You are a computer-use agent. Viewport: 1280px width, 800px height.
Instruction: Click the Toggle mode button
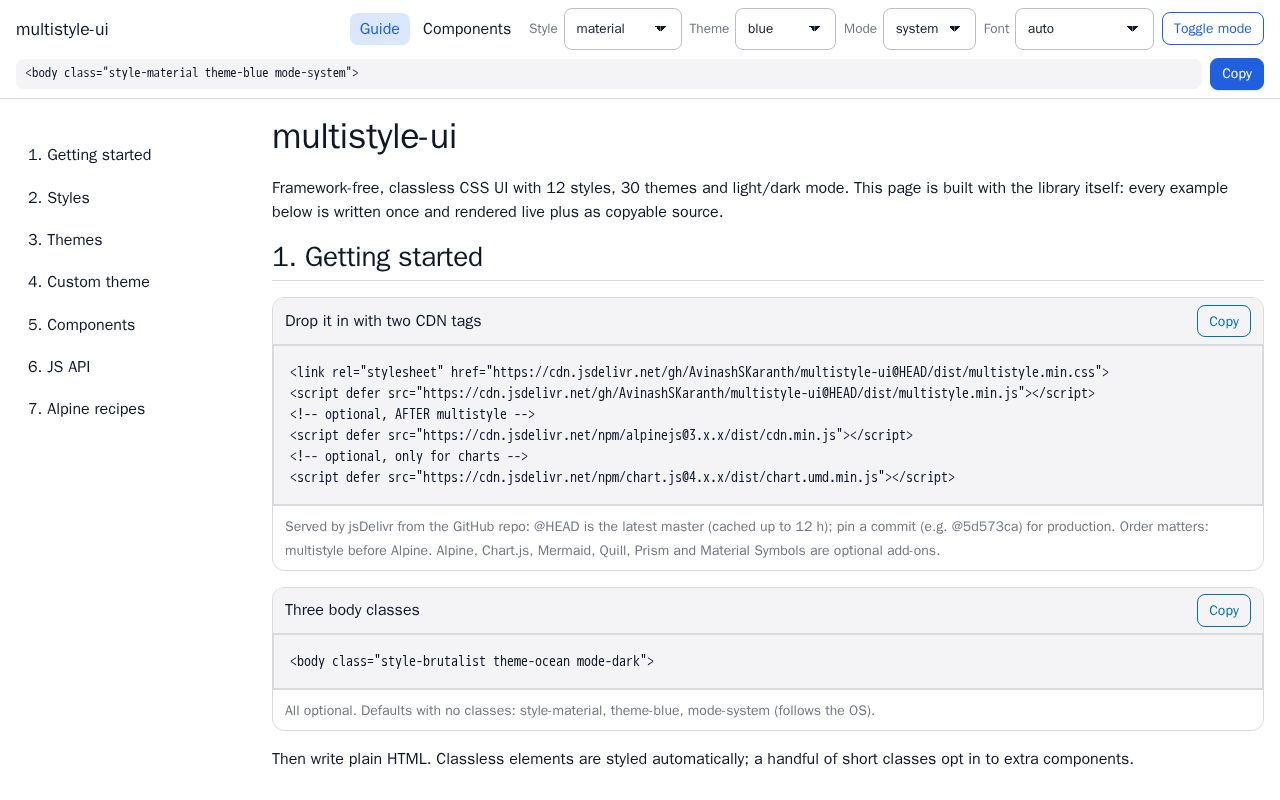pos(1212,29)
